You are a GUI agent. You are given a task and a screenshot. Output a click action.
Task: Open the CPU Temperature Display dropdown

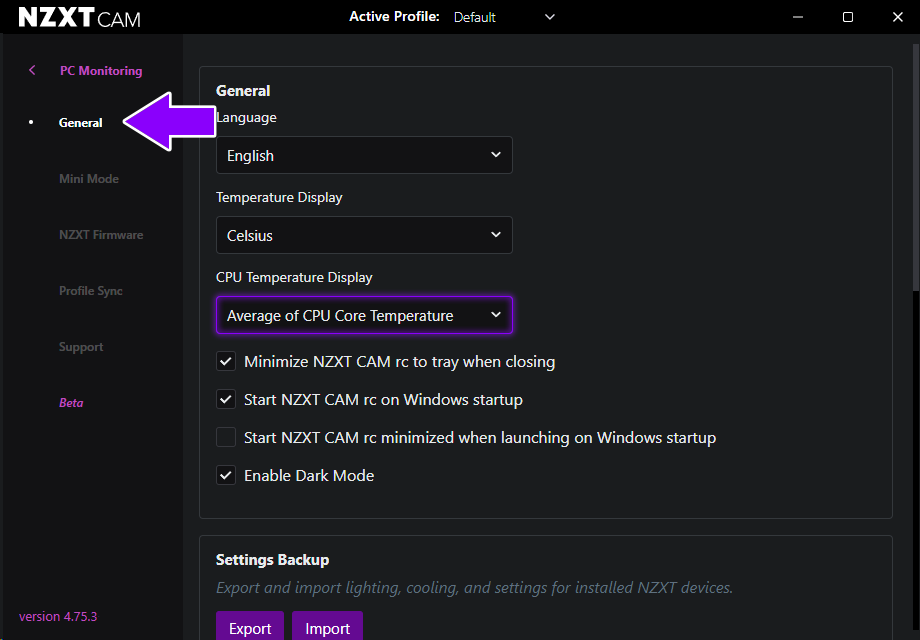364,315
